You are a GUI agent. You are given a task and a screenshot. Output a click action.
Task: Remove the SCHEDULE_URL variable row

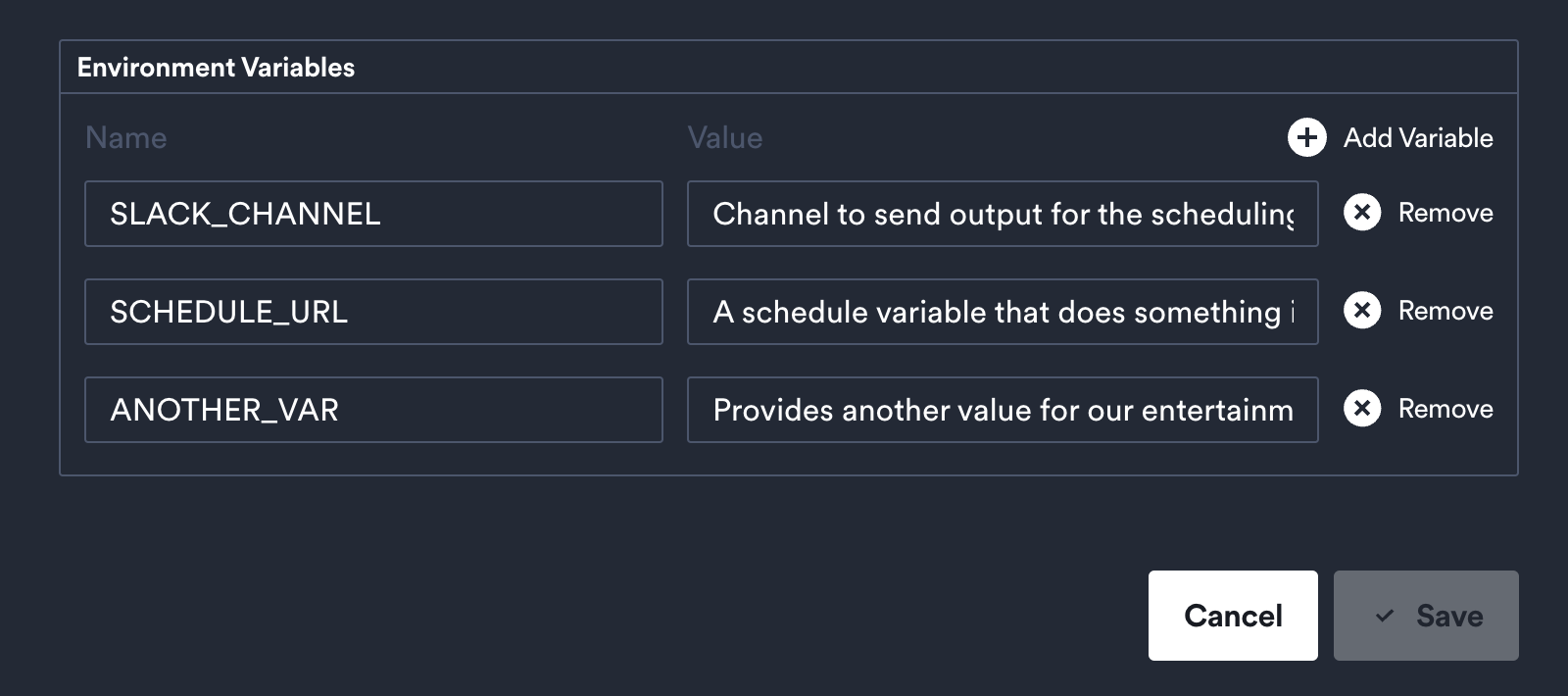pos(1443,311)
